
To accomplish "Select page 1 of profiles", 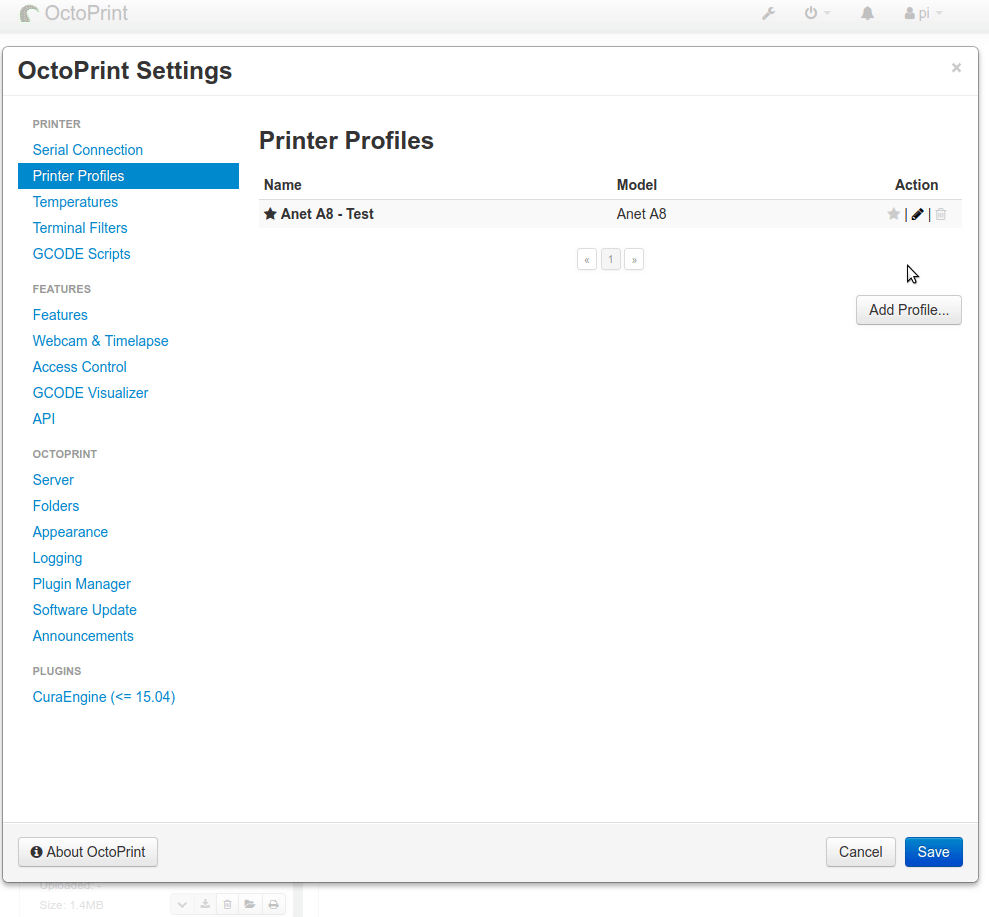I will (611, 260).
